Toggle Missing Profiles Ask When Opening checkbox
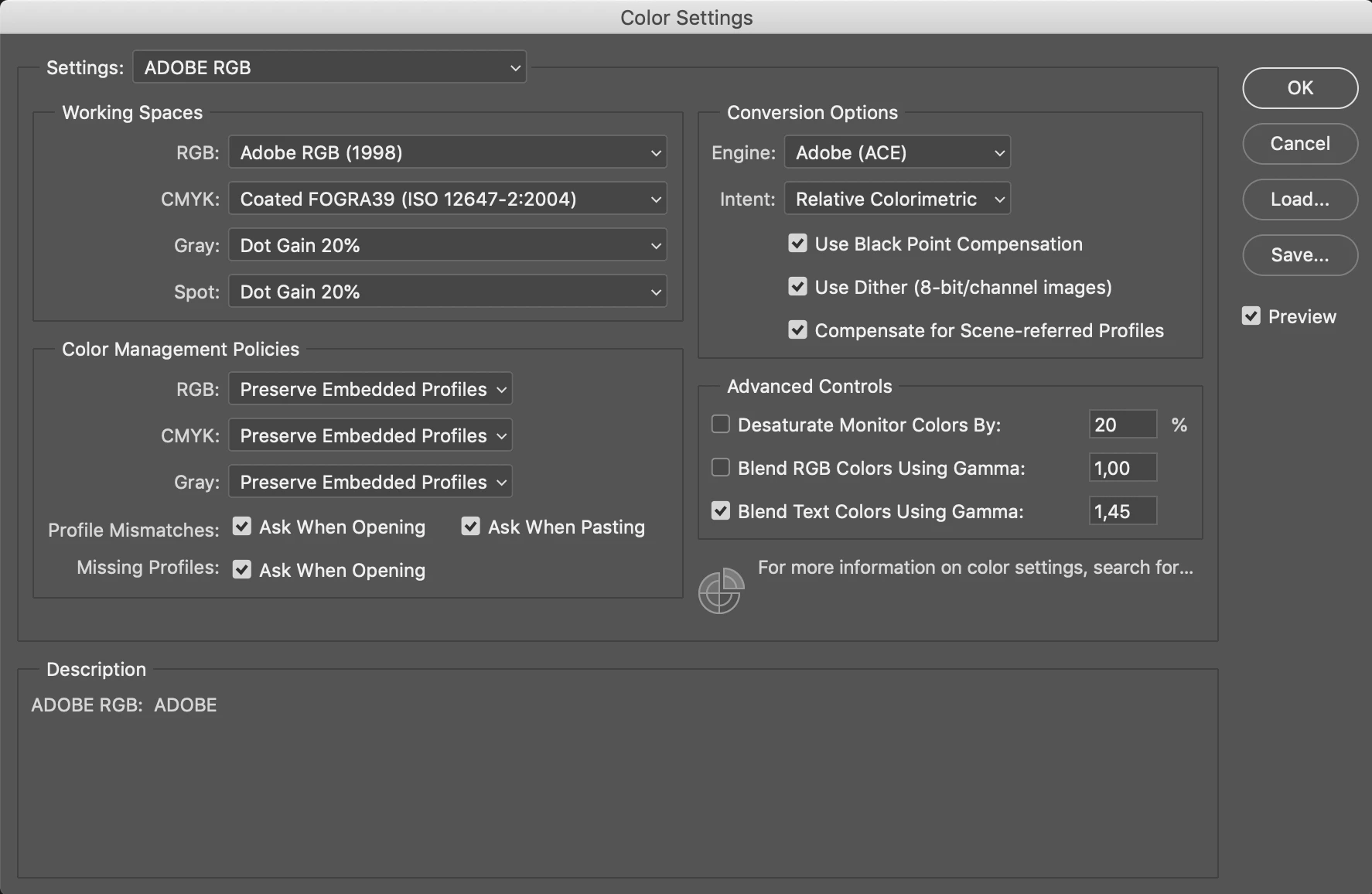 [242, 570]
